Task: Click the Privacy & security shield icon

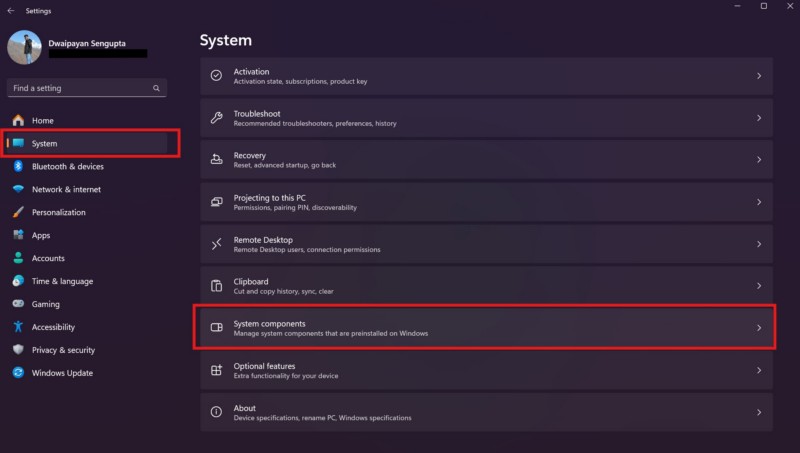Action: (18, 350)
